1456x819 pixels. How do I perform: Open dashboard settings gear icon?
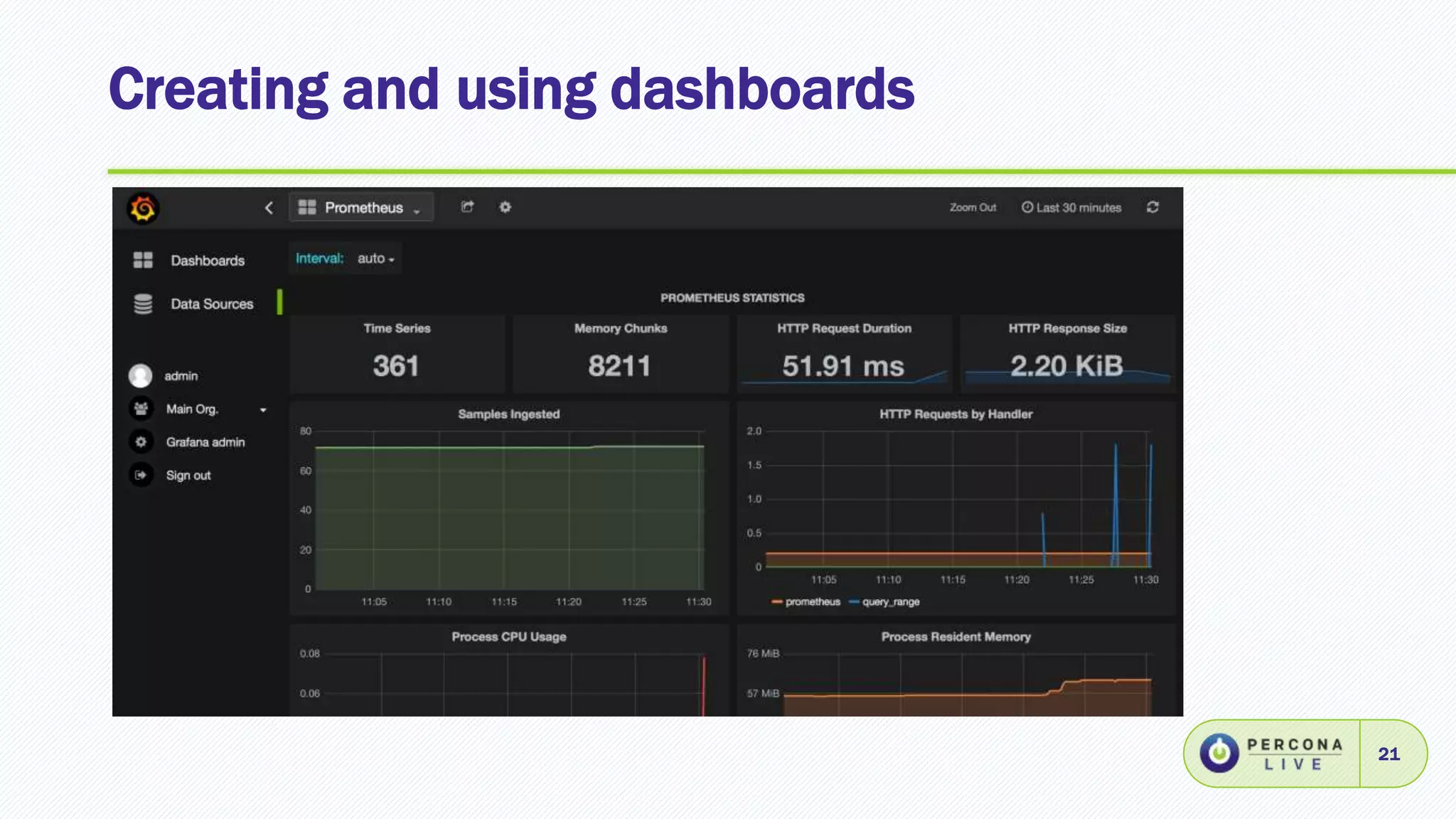click(x=505, y=207)
